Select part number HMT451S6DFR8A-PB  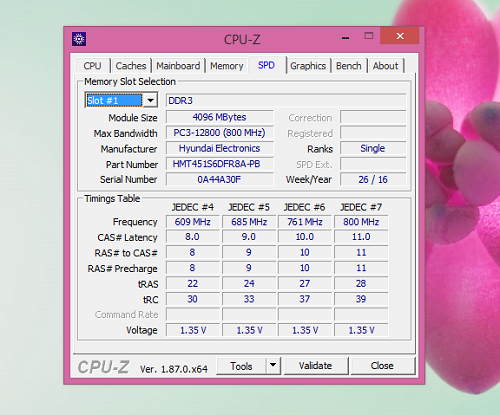(219, 164)
